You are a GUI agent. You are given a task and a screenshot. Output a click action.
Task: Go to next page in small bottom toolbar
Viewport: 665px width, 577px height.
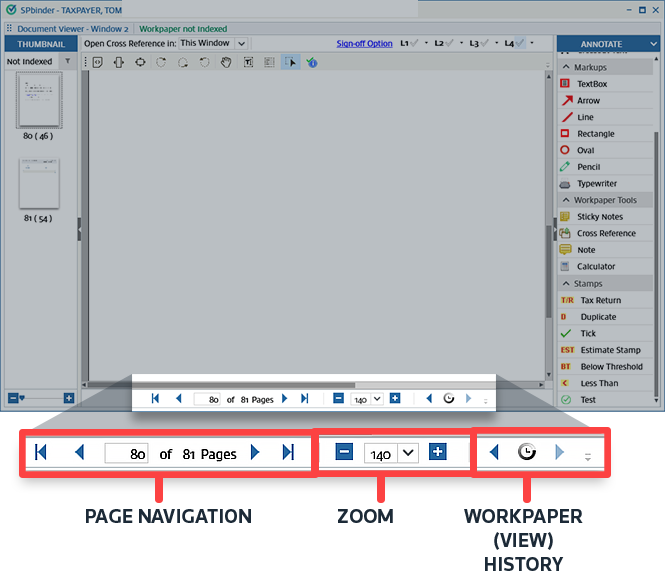(x=285, y=399)
